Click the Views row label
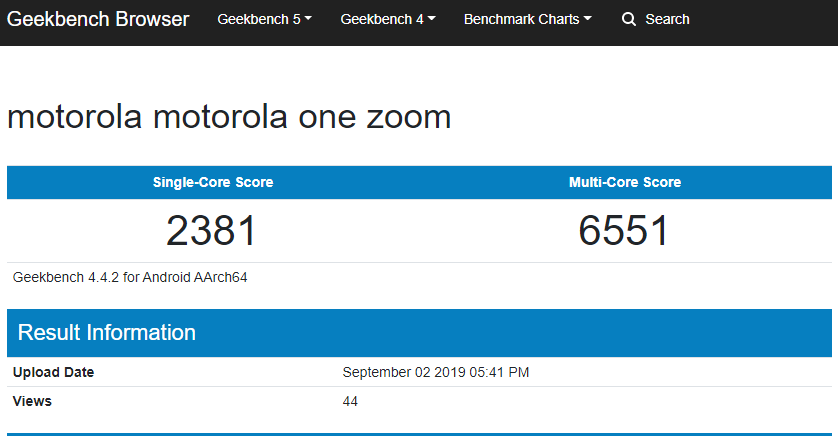This screenshot has height=436, width=838. (32, 401)
